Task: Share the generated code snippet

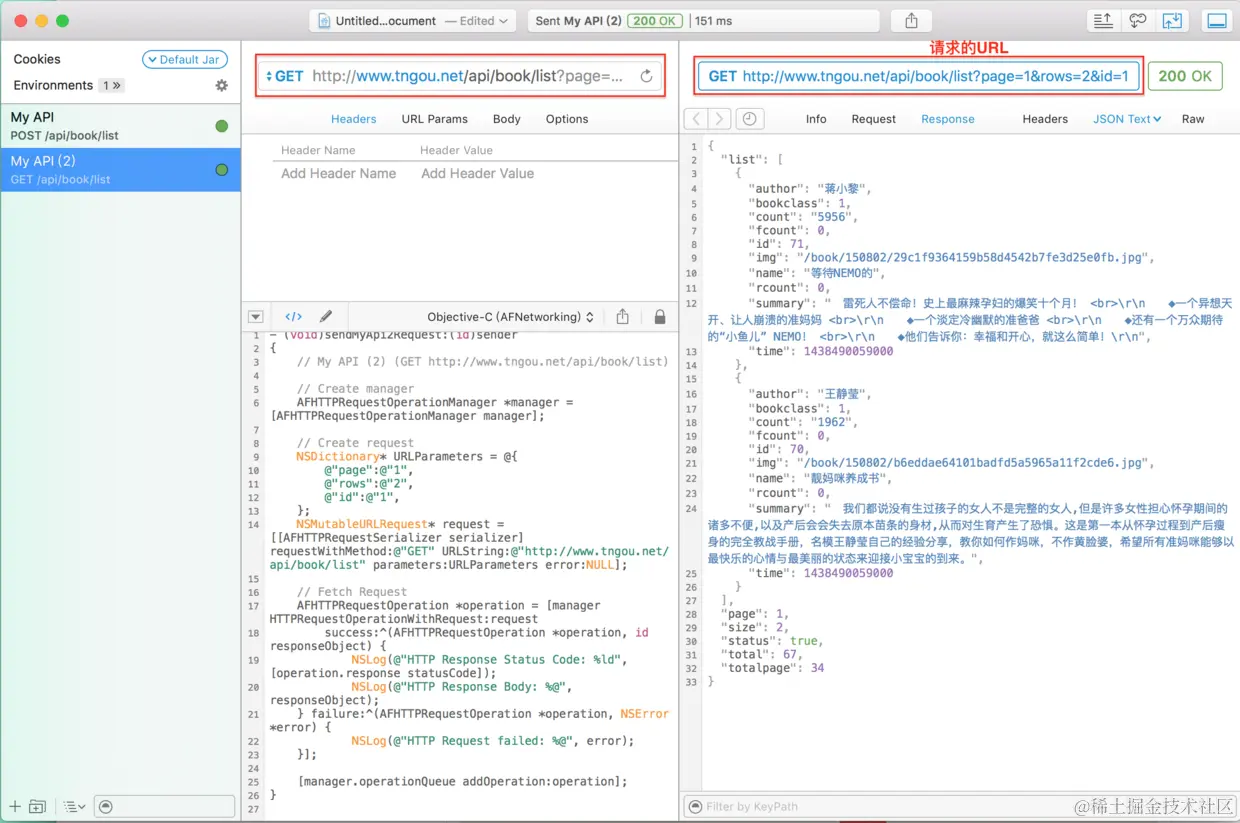Action: click(x=622, y=316)
